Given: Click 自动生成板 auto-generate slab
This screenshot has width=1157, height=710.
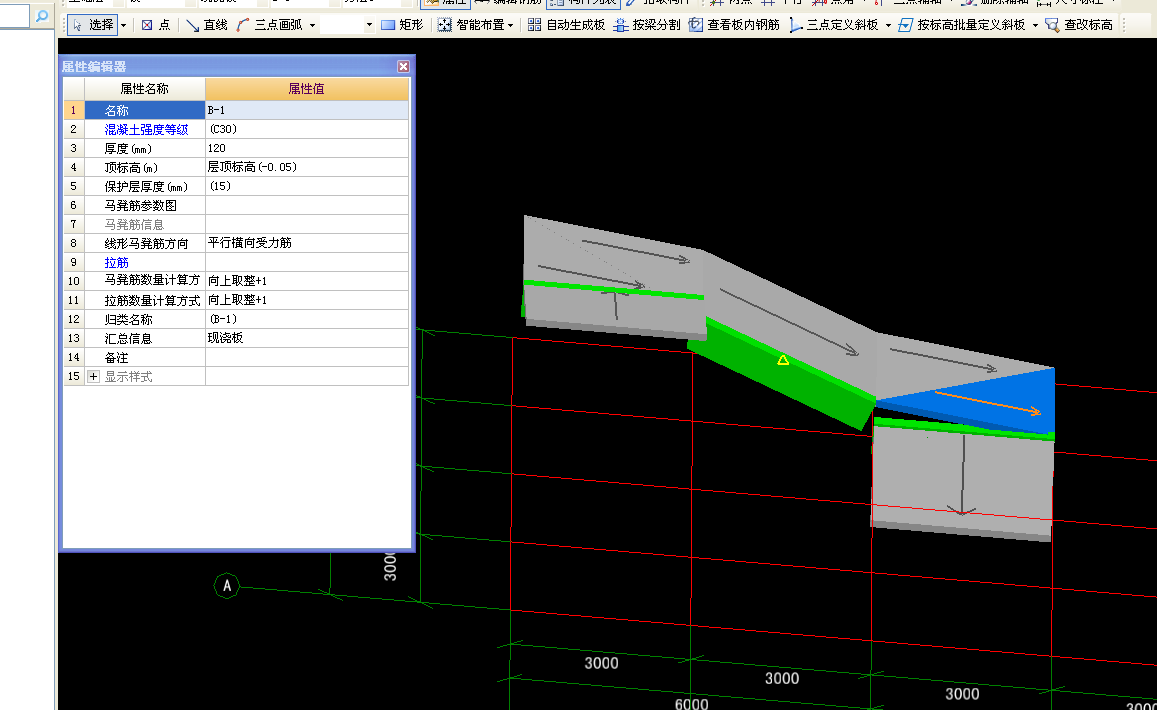Looking at the screenshot, I should [x=567, y=25].
